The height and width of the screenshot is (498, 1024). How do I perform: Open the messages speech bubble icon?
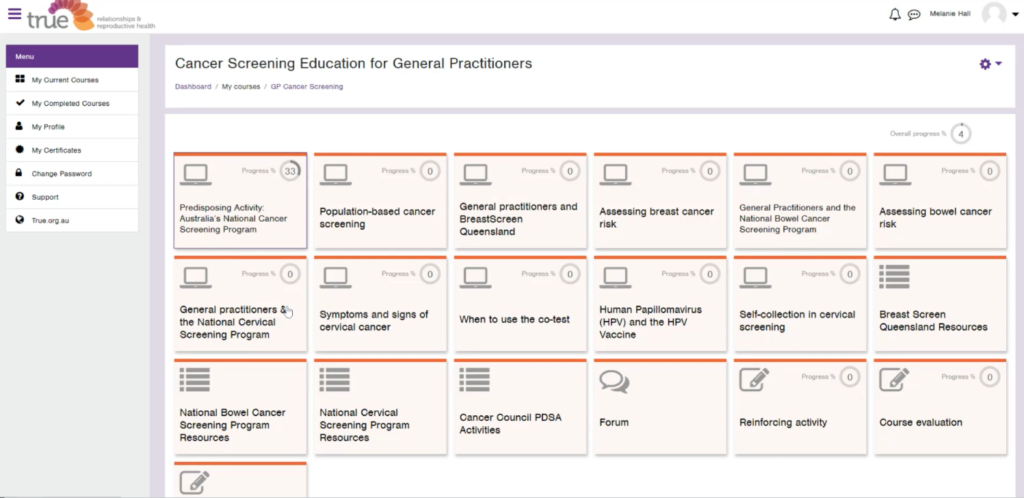point(914,14)
